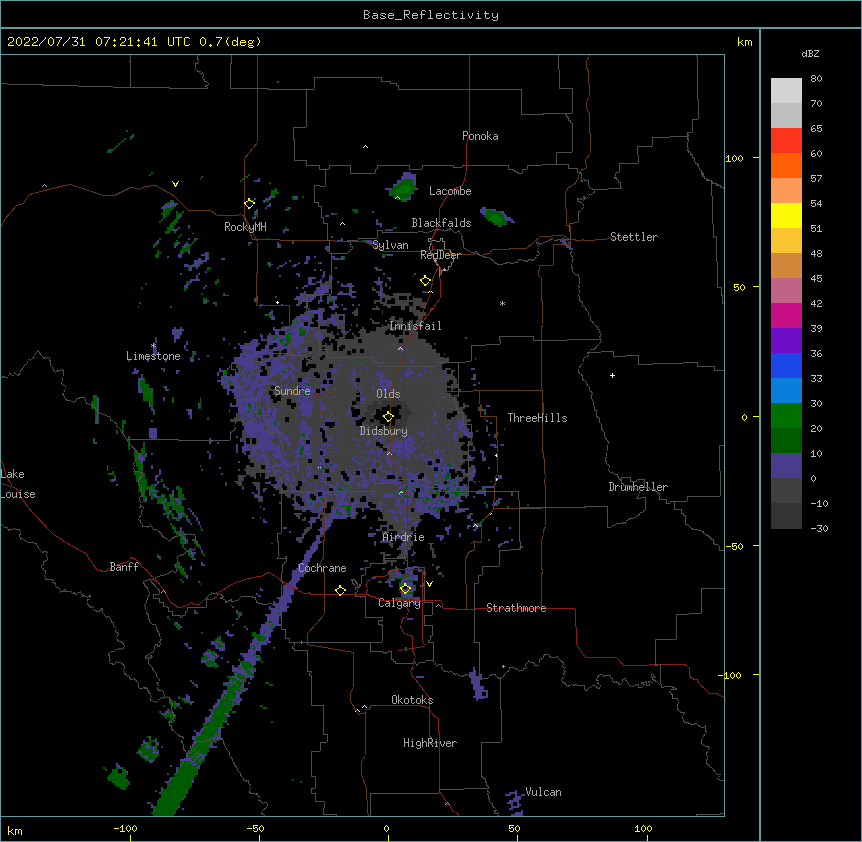Pick the red 60-65 dBZ legend swatch
The height and width of the screenshot is (842, 862).
(x=786, y=141)
